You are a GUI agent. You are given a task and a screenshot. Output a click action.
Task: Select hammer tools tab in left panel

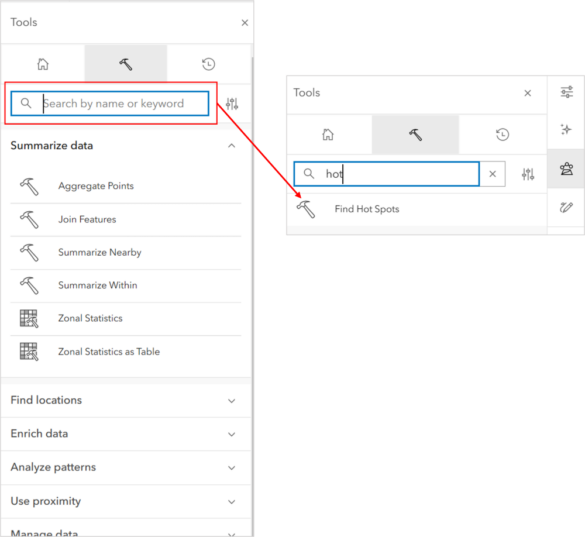click(x=126, y=64)
